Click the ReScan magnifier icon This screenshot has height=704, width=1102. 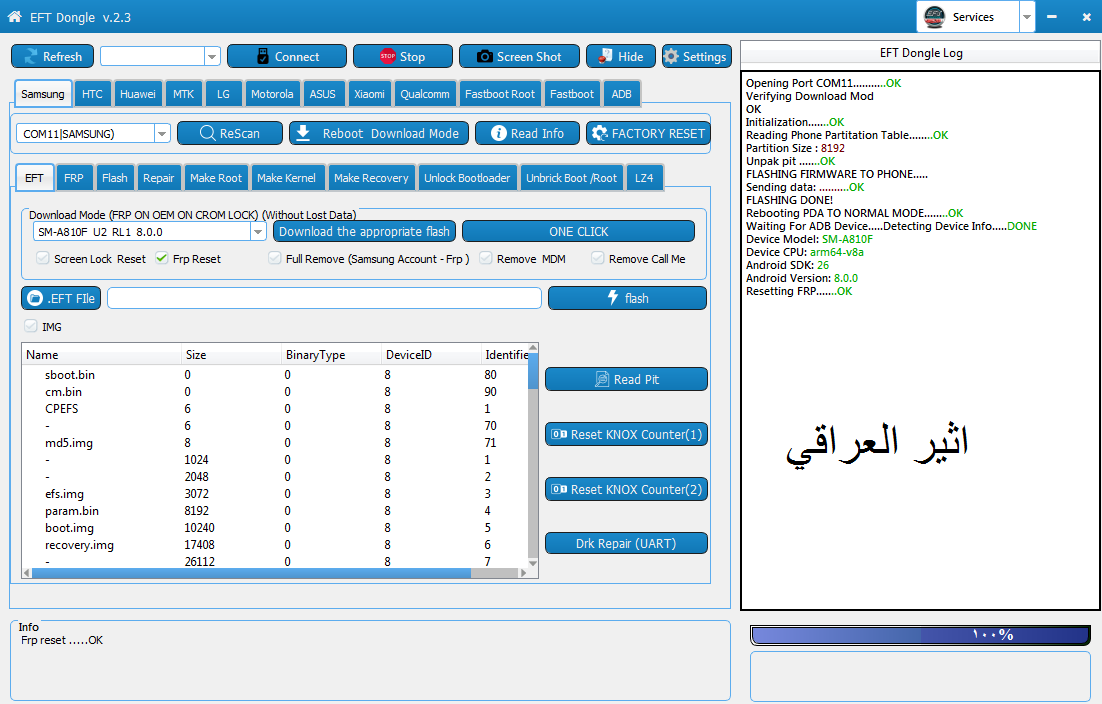pyautogui.click(x=207, y=133)
